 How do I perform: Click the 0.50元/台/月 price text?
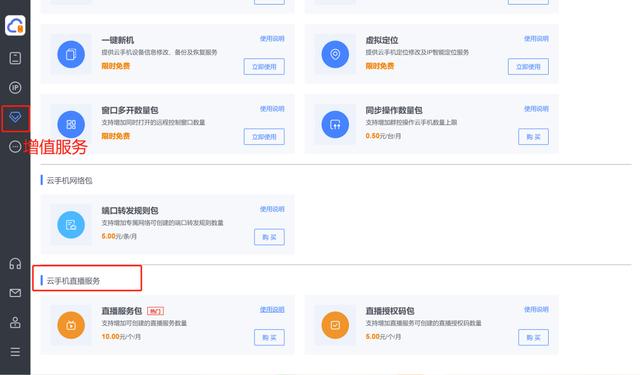(x=383, y=136)
